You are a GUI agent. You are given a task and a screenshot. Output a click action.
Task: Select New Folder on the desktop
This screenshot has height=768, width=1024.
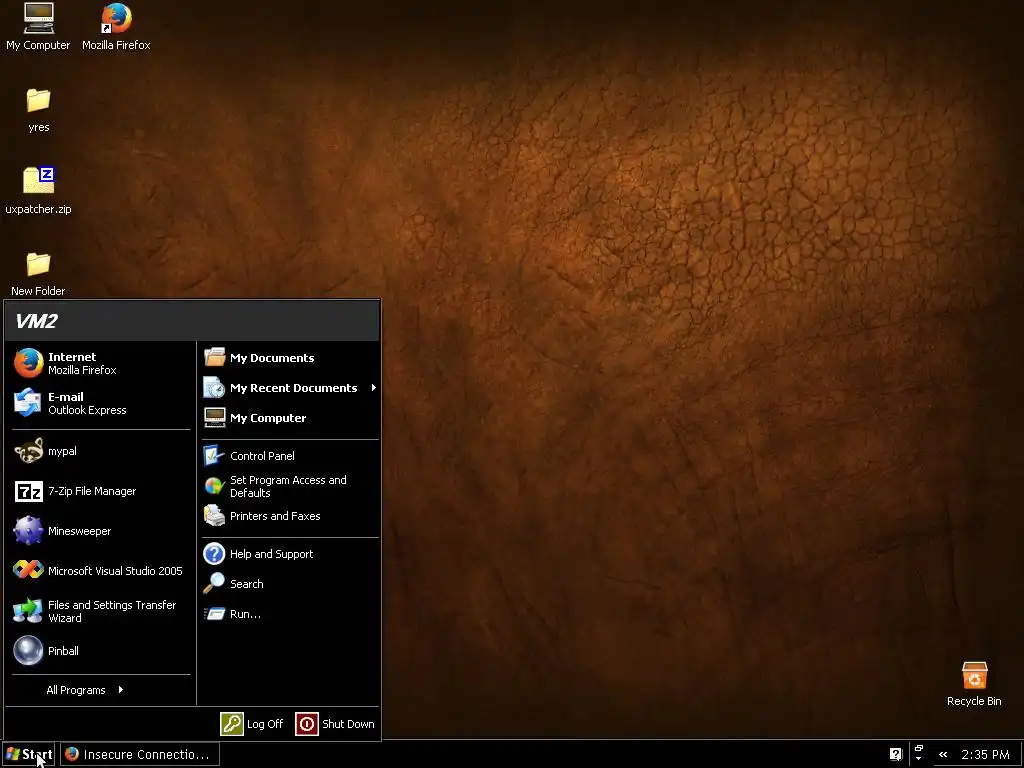click(x=38, y=274)
